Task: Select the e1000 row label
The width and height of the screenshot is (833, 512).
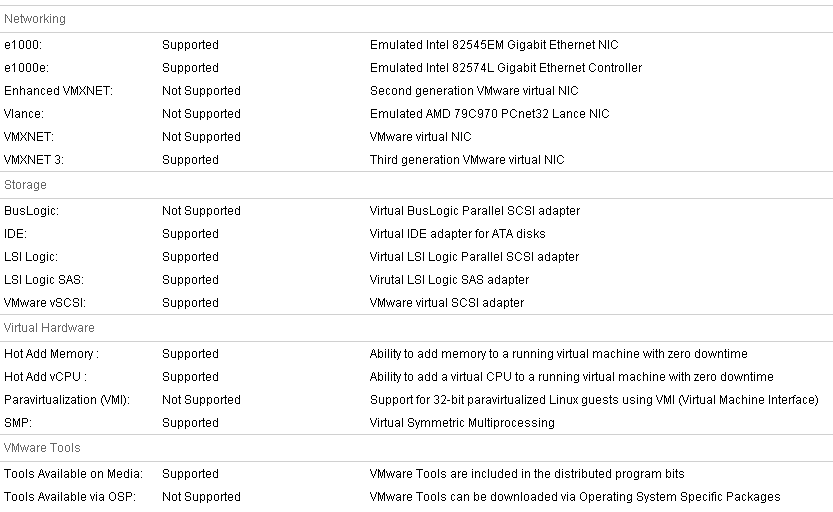Action: [x=23, y=45]
